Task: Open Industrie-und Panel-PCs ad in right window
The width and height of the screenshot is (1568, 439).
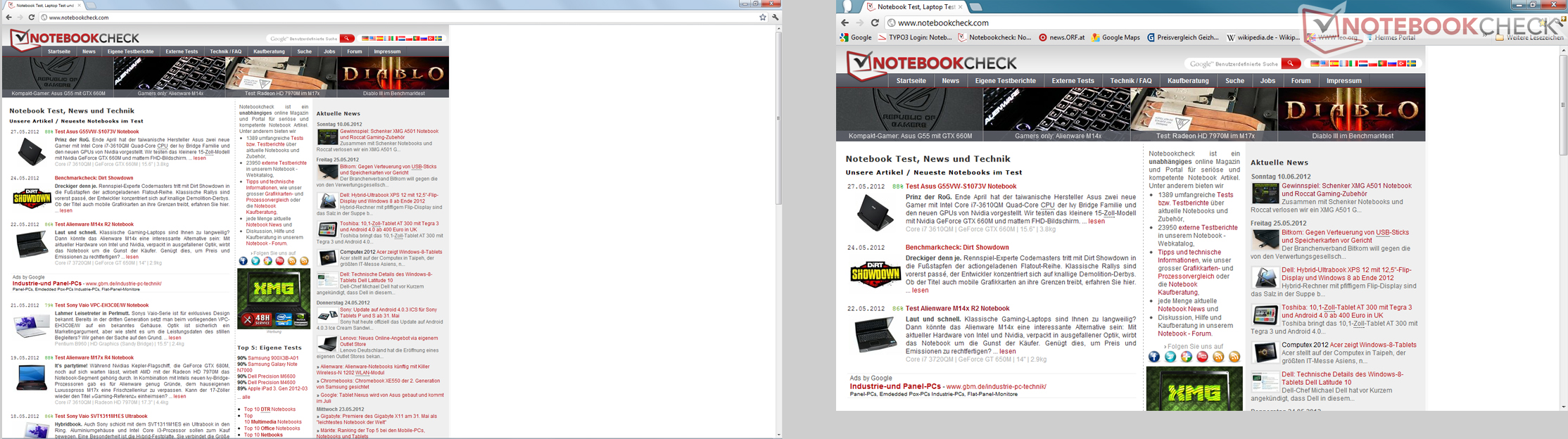Action: (894, 386)
